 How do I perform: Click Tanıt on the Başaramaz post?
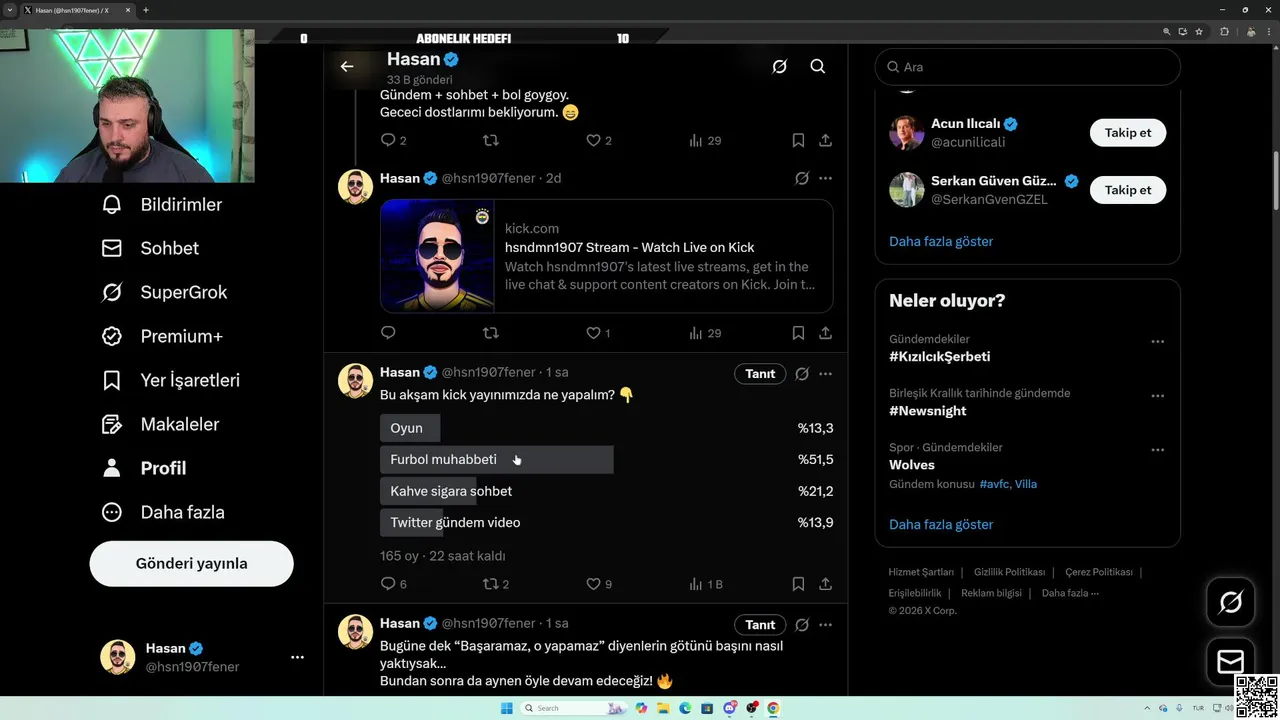tap(760, 625)
